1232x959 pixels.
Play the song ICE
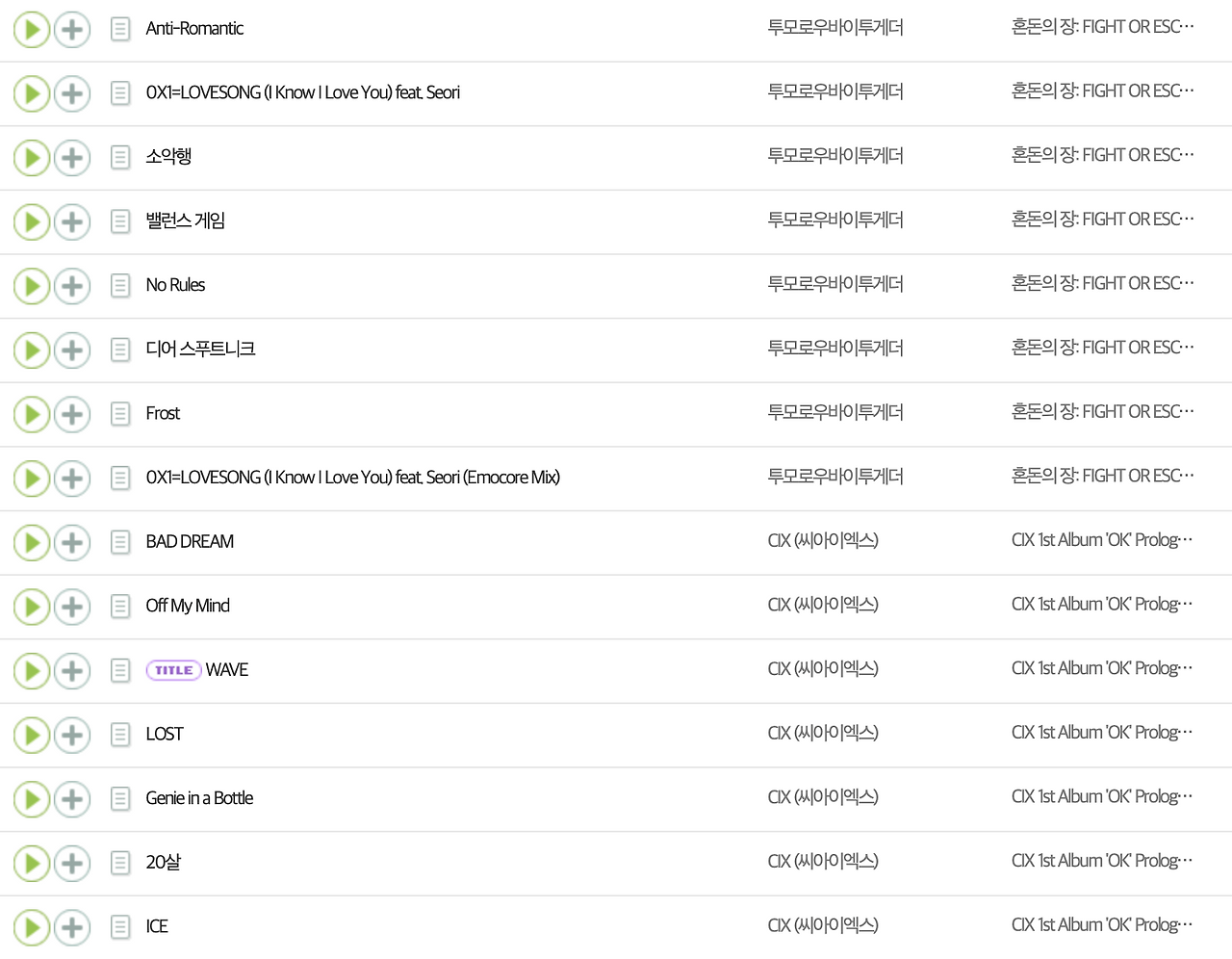(x=32, y=927)
